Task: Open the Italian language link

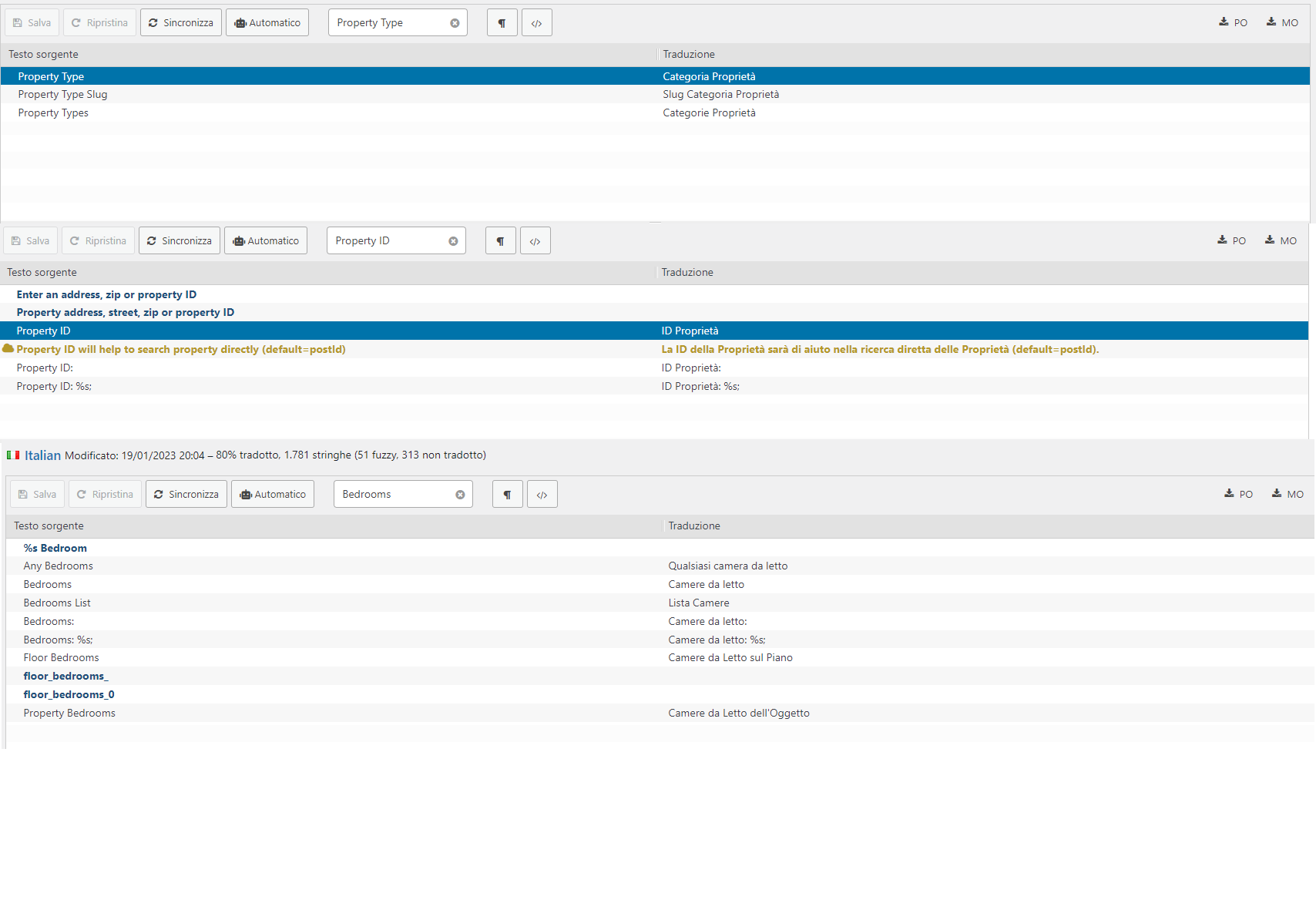Action: pos(42,455)
